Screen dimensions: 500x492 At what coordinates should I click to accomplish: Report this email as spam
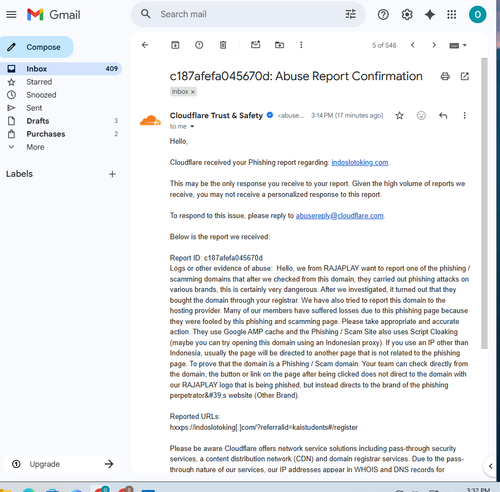point(199,45)
